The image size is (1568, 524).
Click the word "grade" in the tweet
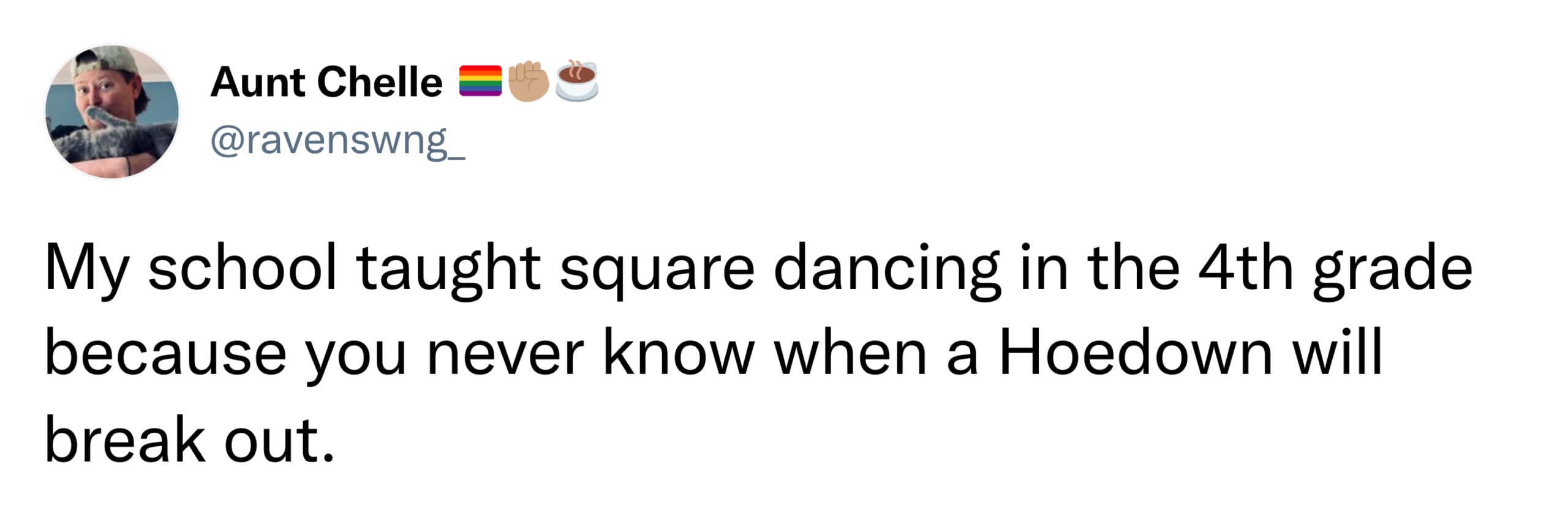click(x=1392, y=271)
